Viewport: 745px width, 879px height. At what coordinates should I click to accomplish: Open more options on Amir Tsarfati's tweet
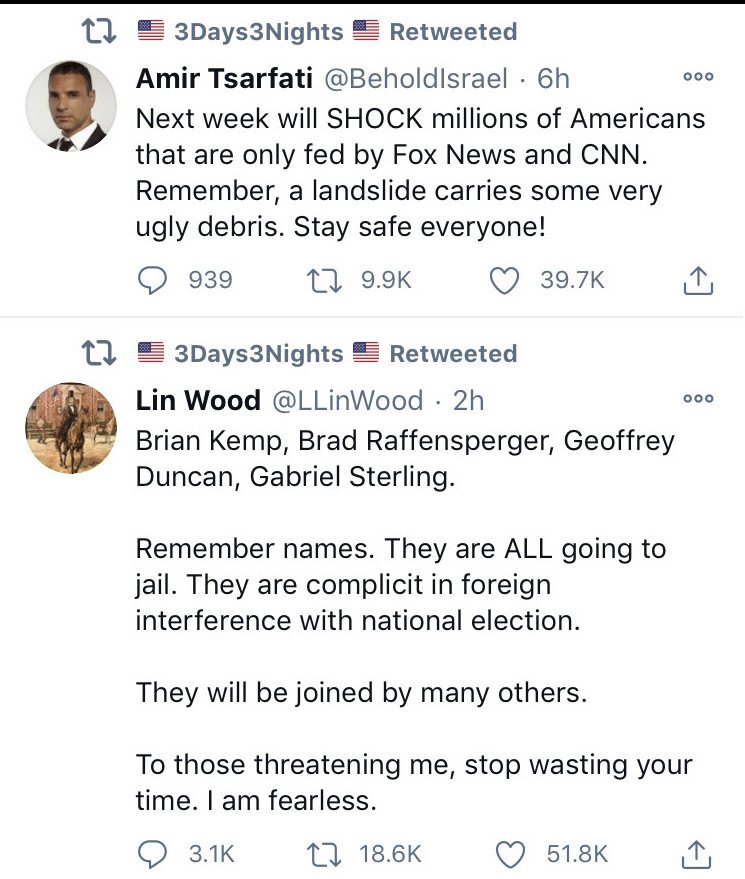point(697,77)
